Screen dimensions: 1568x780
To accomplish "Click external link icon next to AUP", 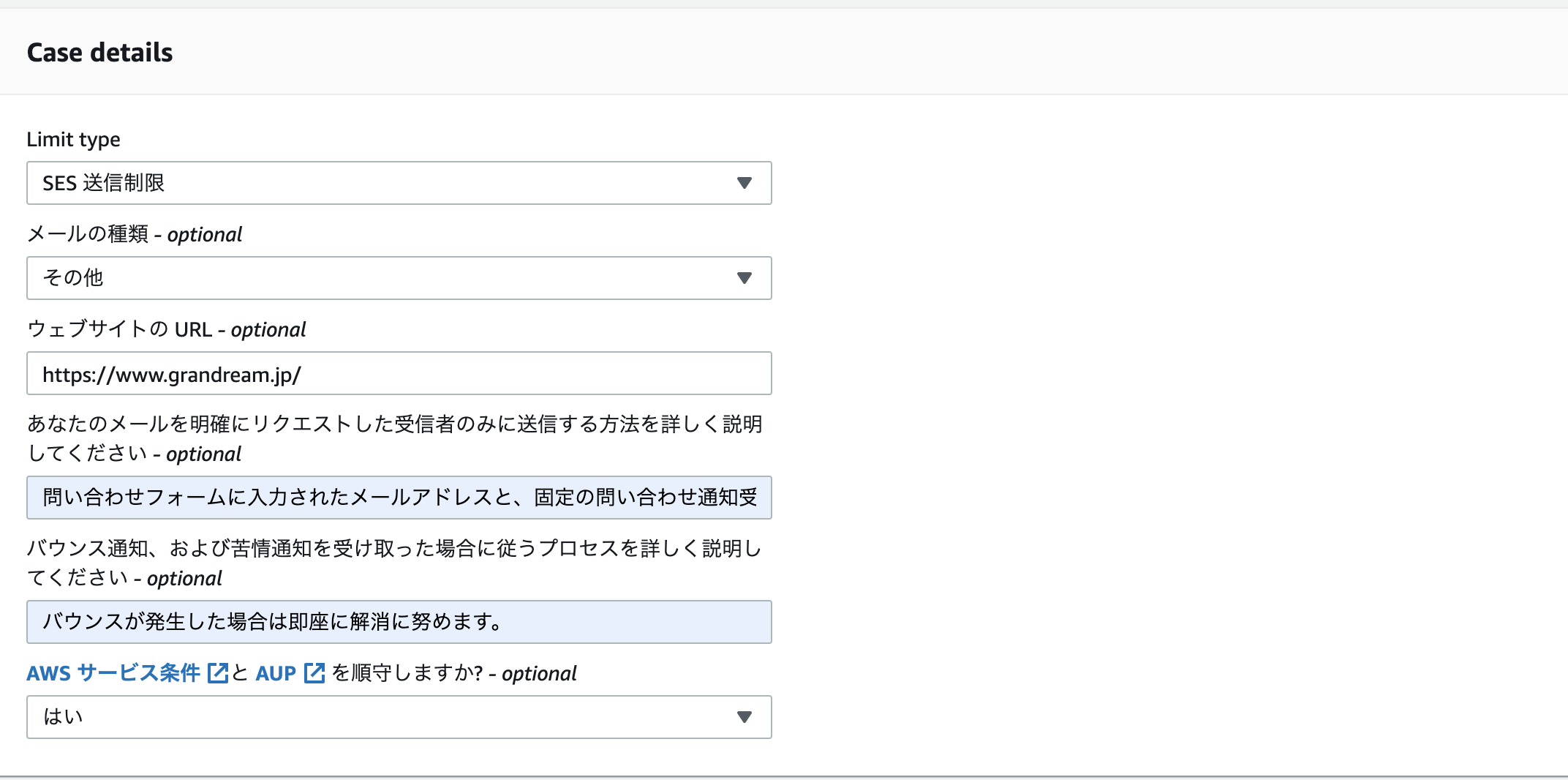I will (314, 673).
